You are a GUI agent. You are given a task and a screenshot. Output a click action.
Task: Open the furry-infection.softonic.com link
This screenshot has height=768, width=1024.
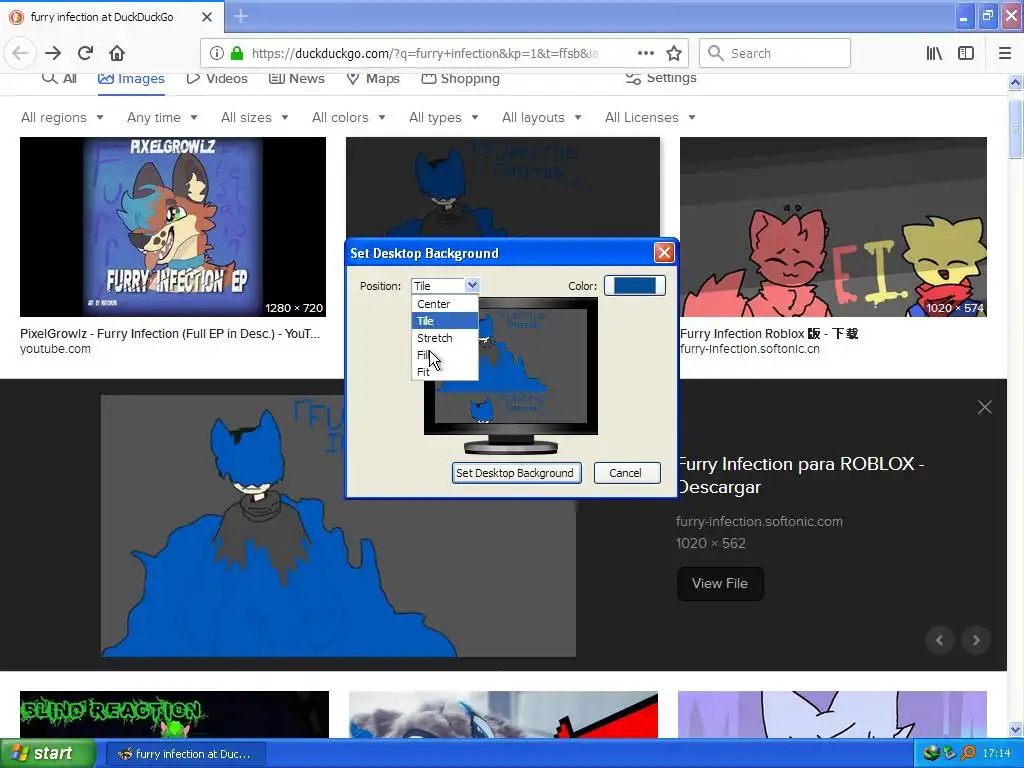pos(759,522)
